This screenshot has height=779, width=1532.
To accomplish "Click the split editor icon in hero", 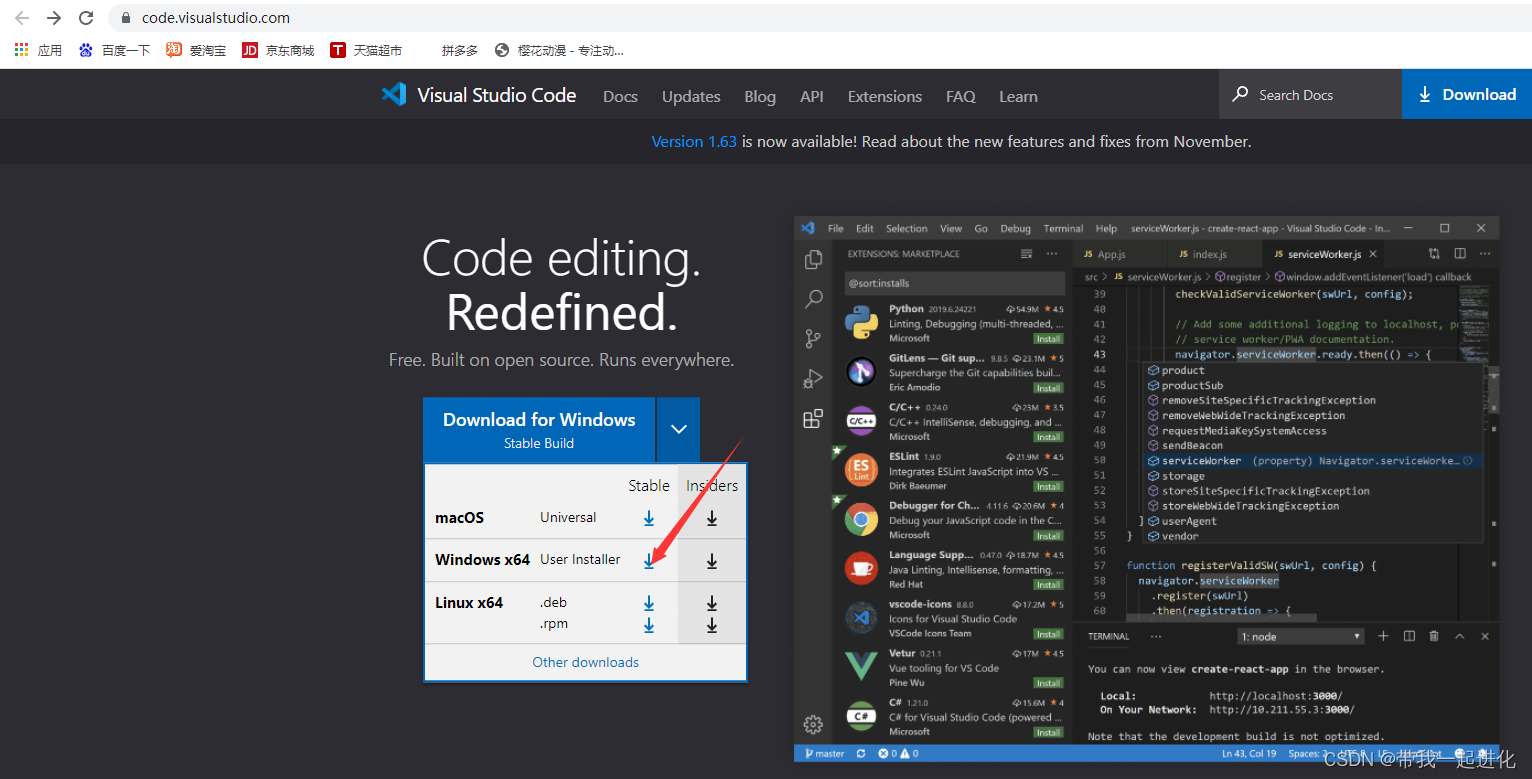I will [1460, 254].
